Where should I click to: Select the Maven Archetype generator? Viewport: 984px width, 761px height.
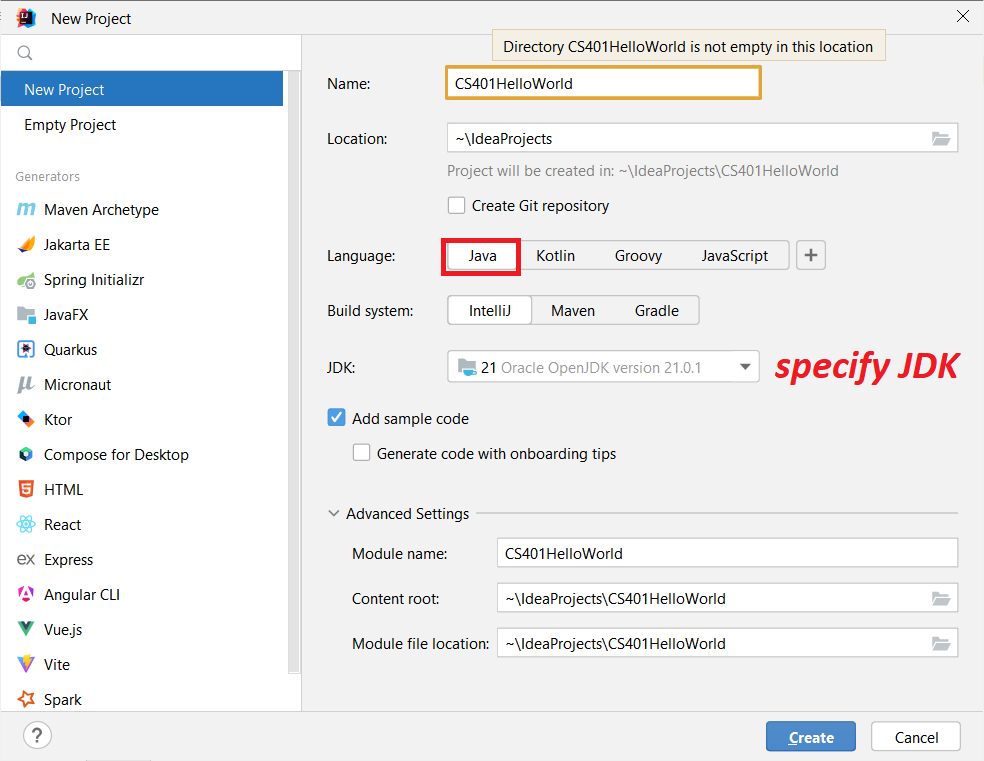click(101, 210)
